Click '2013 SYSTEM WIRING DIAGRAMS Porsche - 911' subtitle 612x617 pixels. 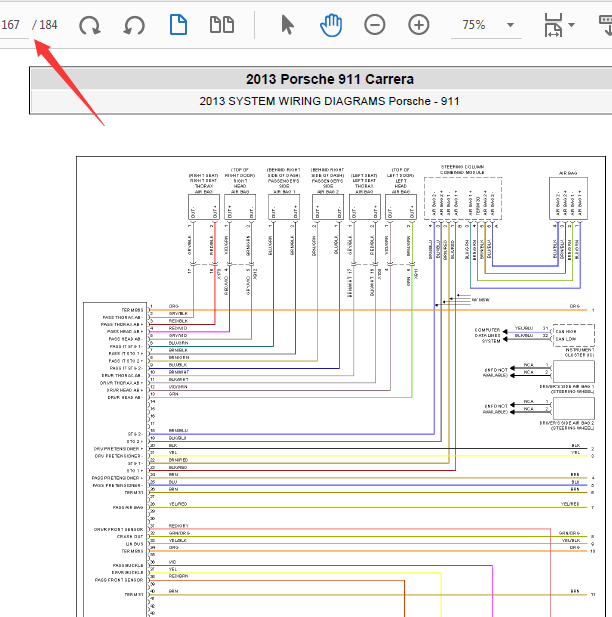(329, 102)
